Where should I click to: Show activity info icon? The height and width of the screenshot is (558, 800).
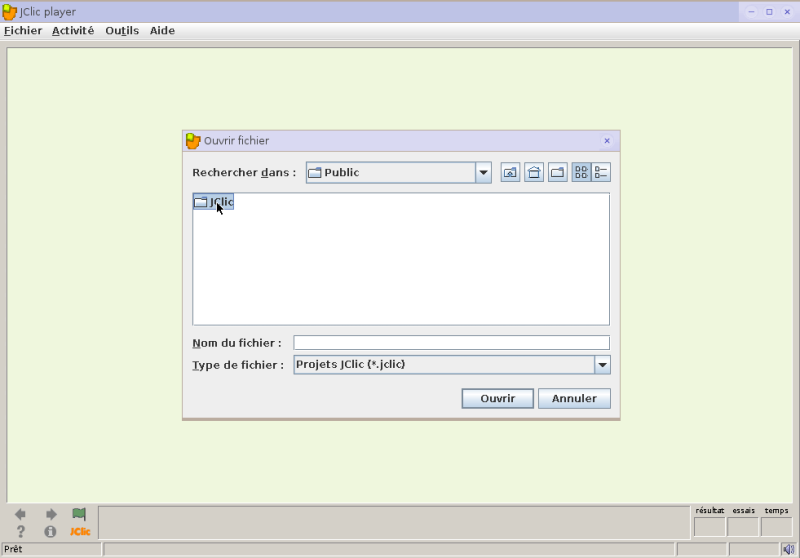pos(50,531)
